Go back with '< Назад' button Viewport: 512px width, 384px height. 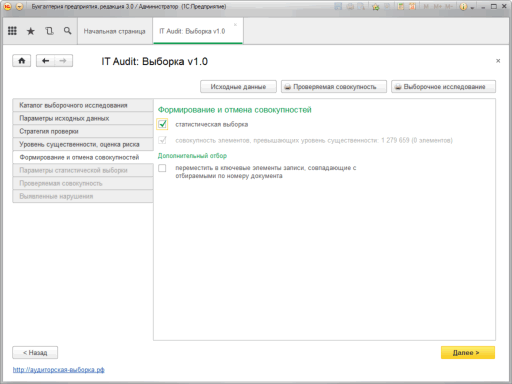pyautogui.click(x=35, y=352)
